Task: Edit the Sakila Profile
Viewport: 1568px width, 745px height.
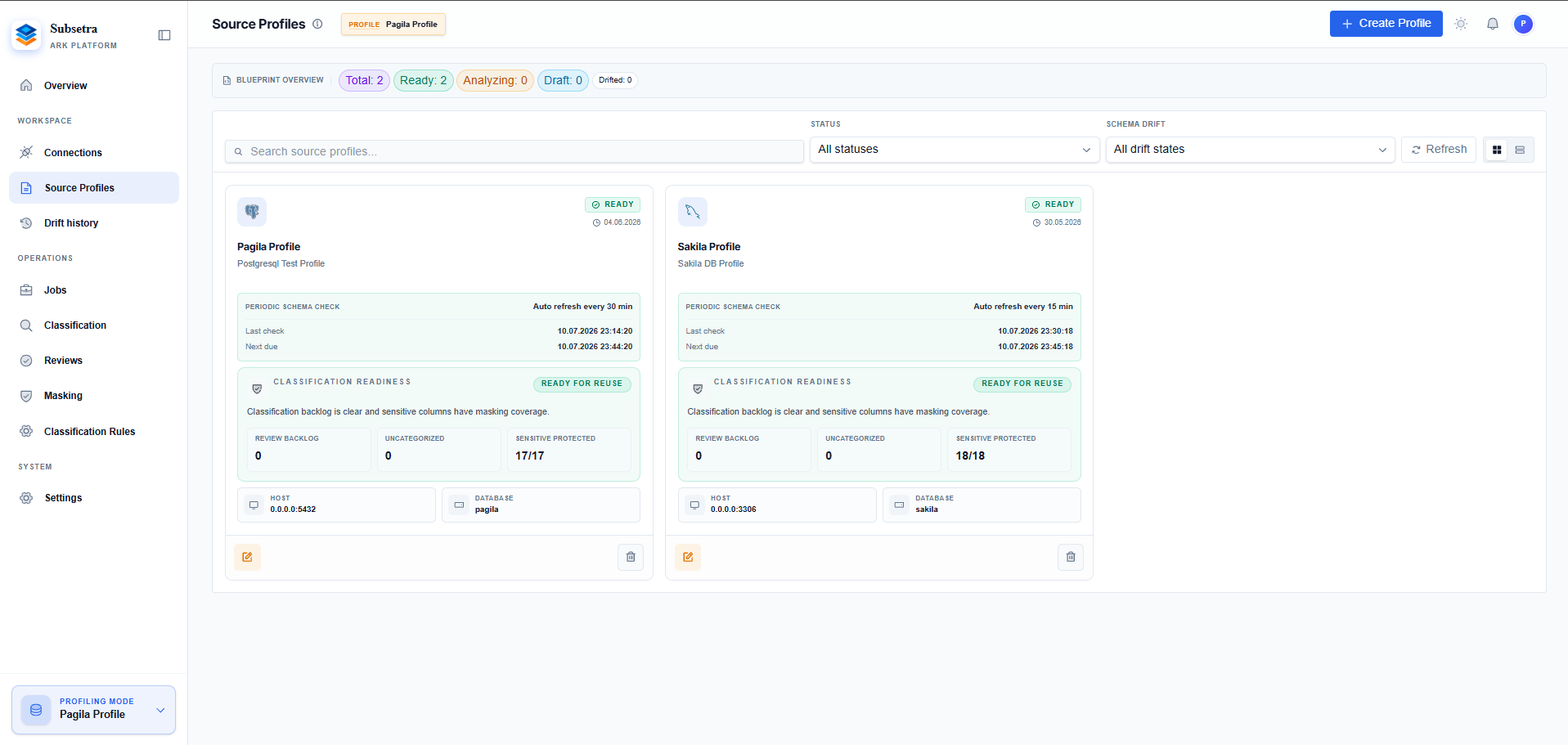Action: (x=688, y=558)
